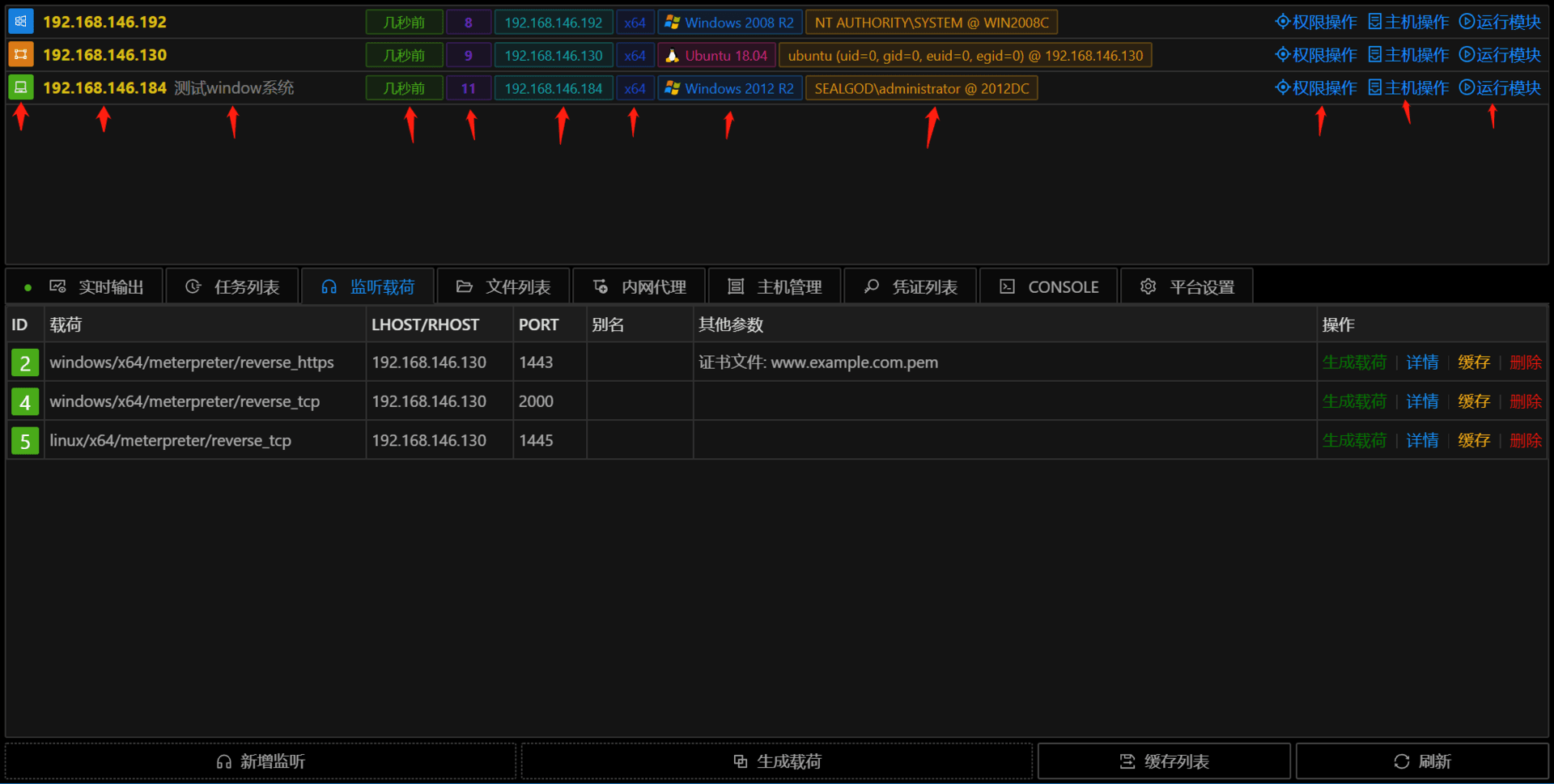This screenshot has height=784, width=1554.
Task: Click 缓存 for the reverse_https handler
Action: (x=1474, y=362)
